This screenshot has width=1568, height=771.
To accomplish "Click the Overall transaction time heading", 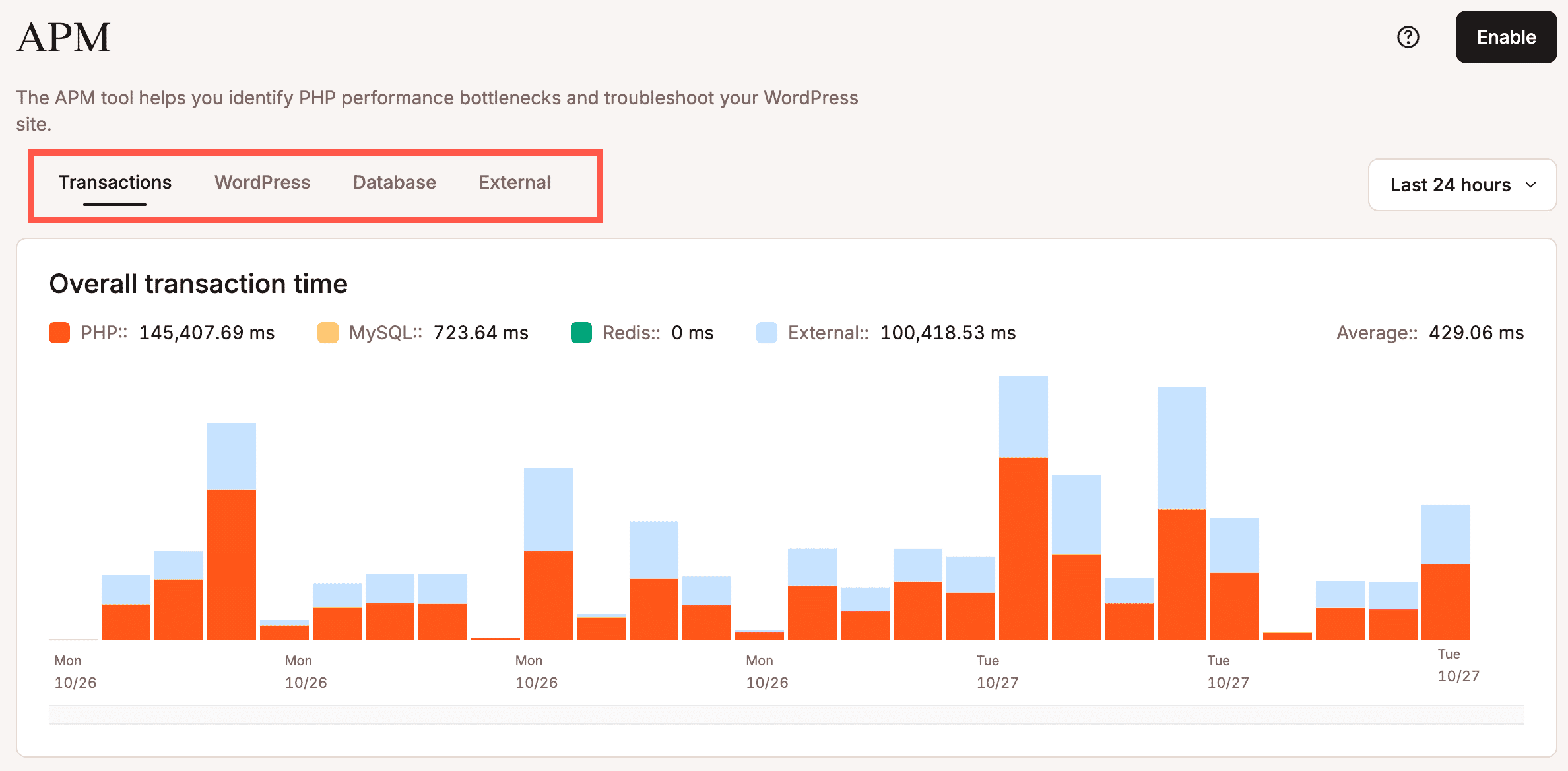I will coord(199,284).
